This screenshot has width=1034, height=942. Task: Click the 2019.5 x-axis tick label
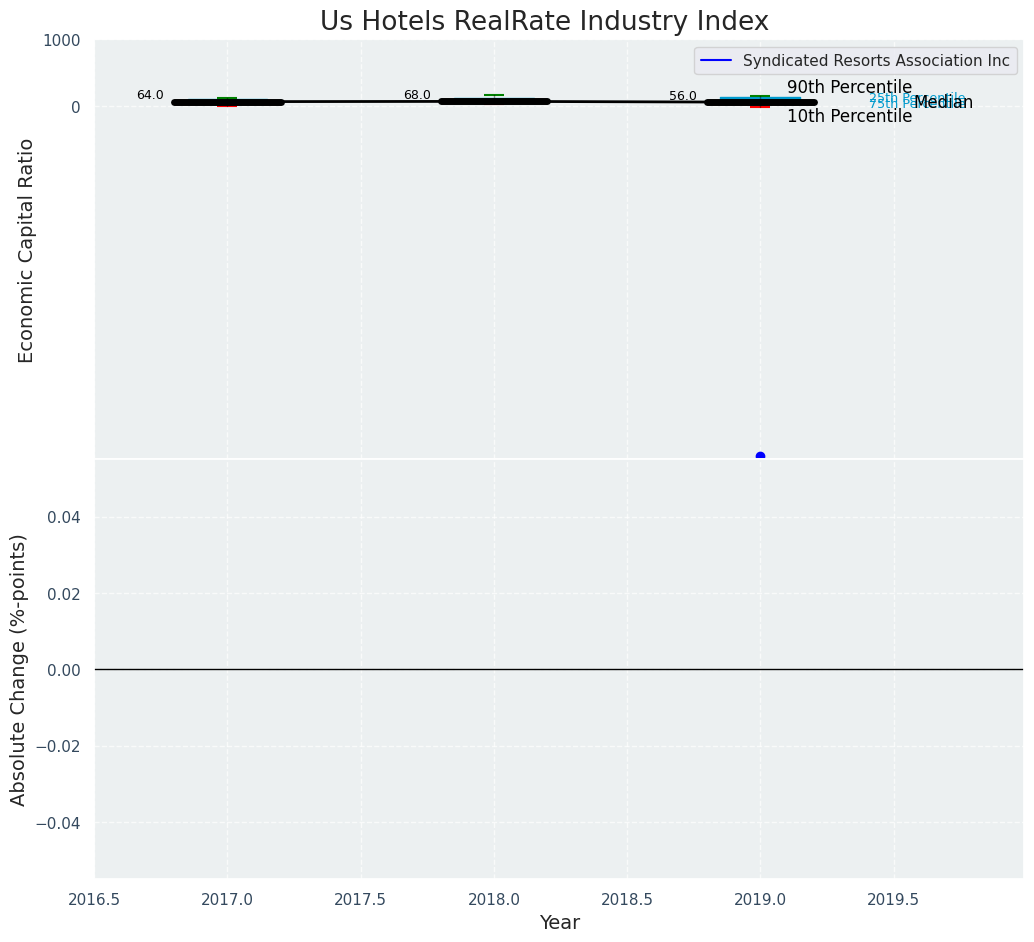coord(893,899)
